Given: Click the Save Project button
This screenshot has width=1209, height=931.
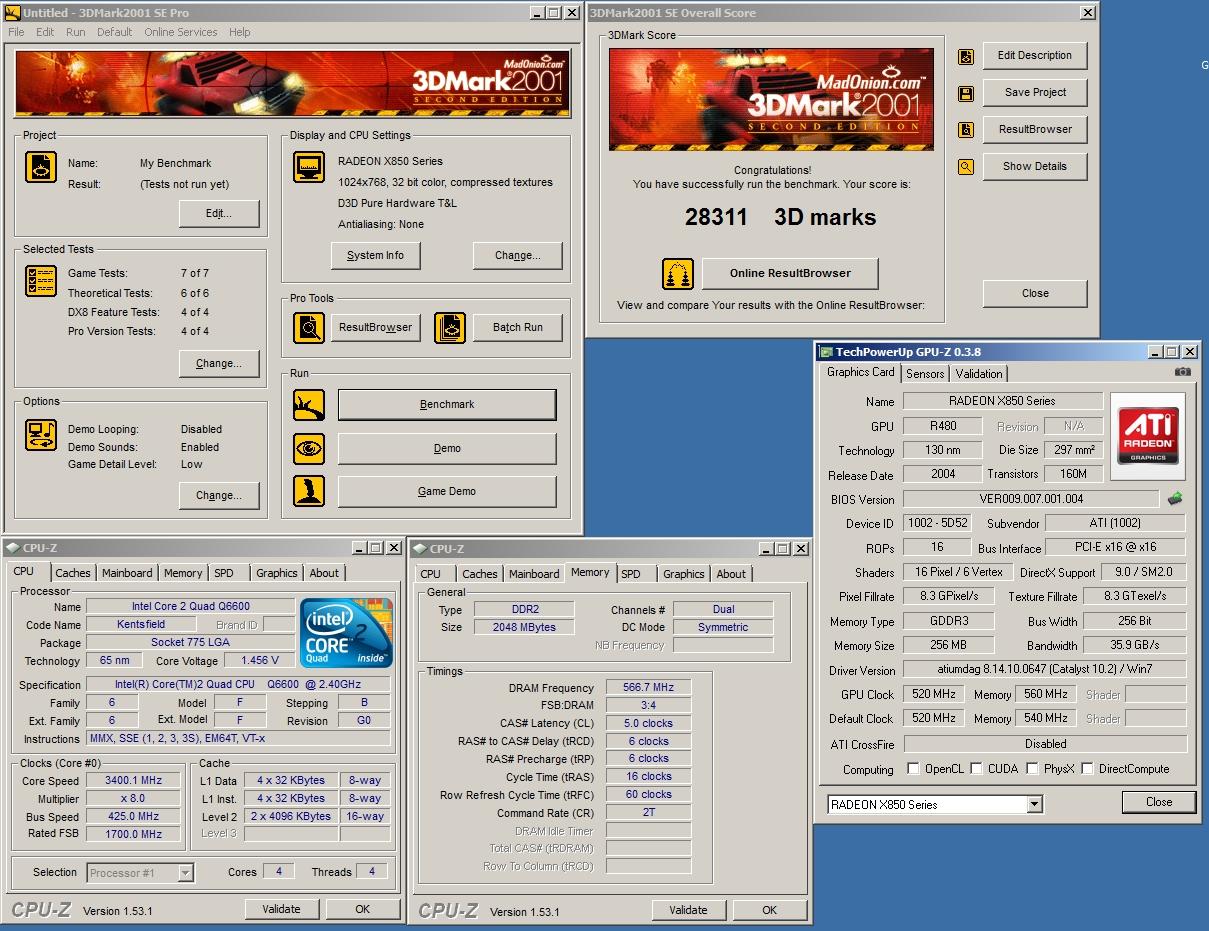Looking at the screenshot, I should (1035, 93).
